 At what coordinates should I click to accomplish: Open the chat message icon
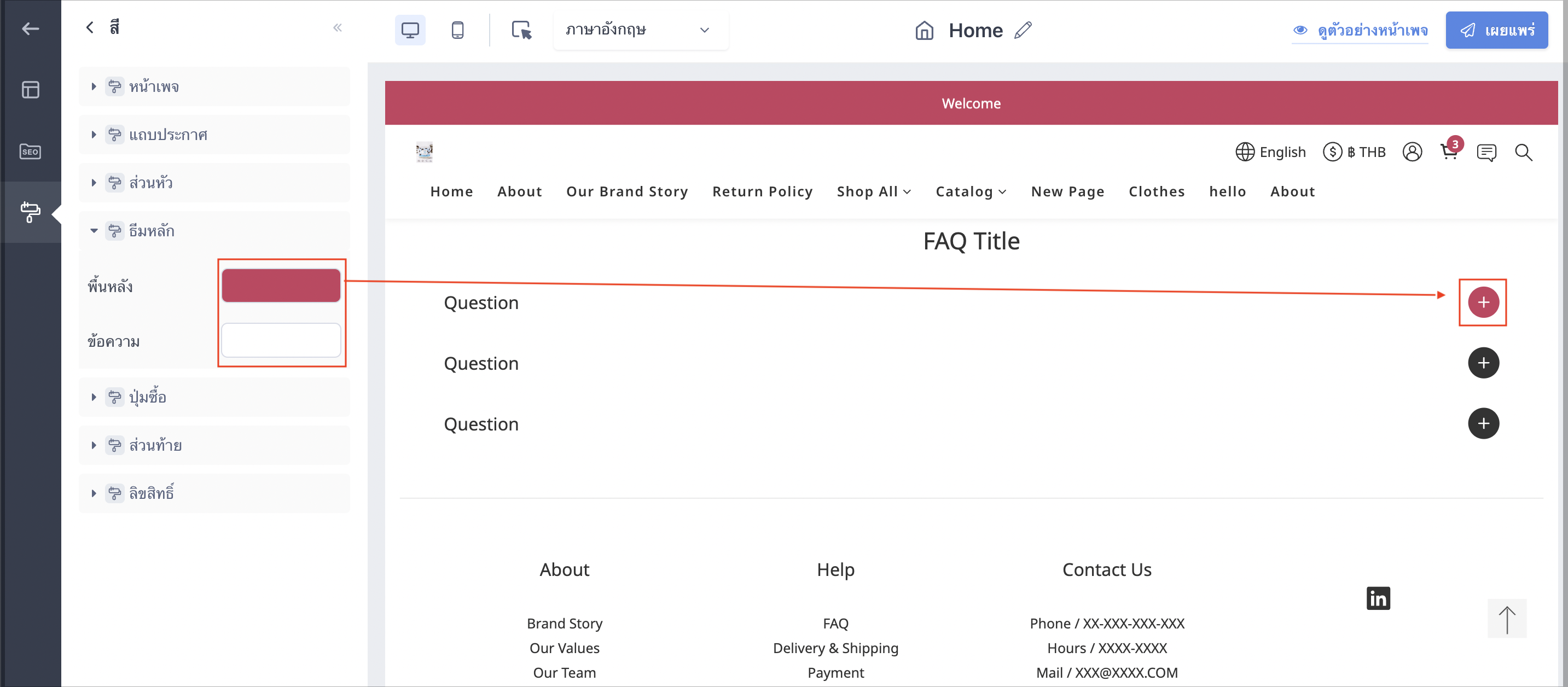1486,152
